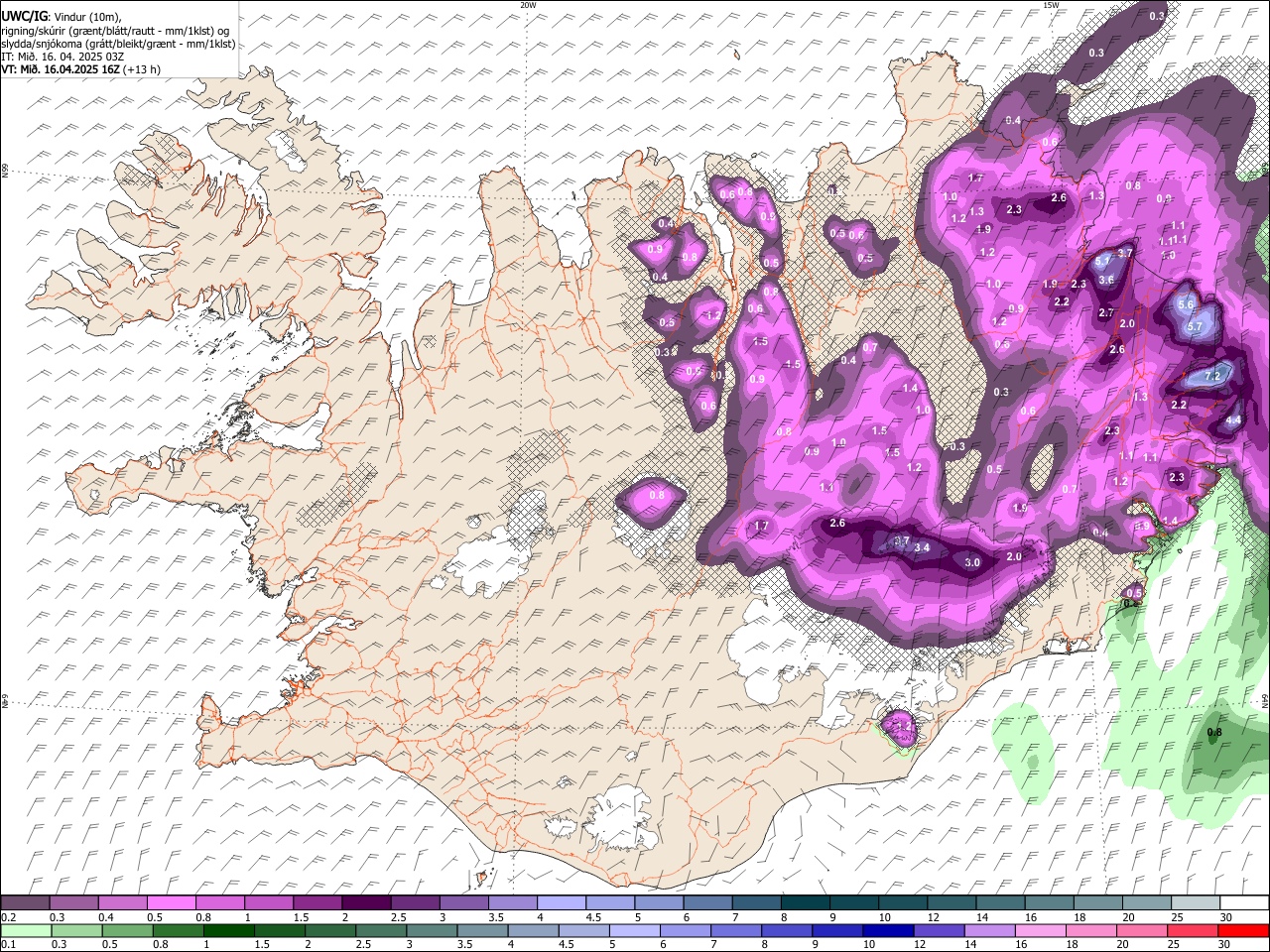Click the top-row legend swatch between 4 and 4.5
Screen dimensions: 1270x952
[562, 903]
